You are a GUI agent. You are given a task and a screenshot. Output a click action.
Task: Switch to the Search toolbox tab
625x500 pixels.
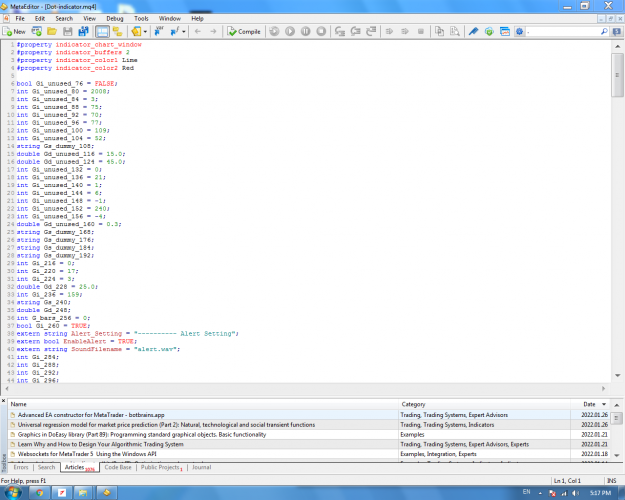pyautogui.click(x=46, y=467)
